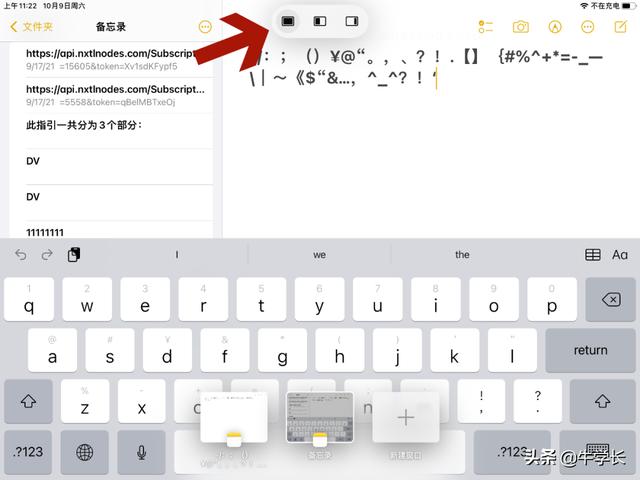
Task: Insert a table using table icon
Action: coord(592,255)
